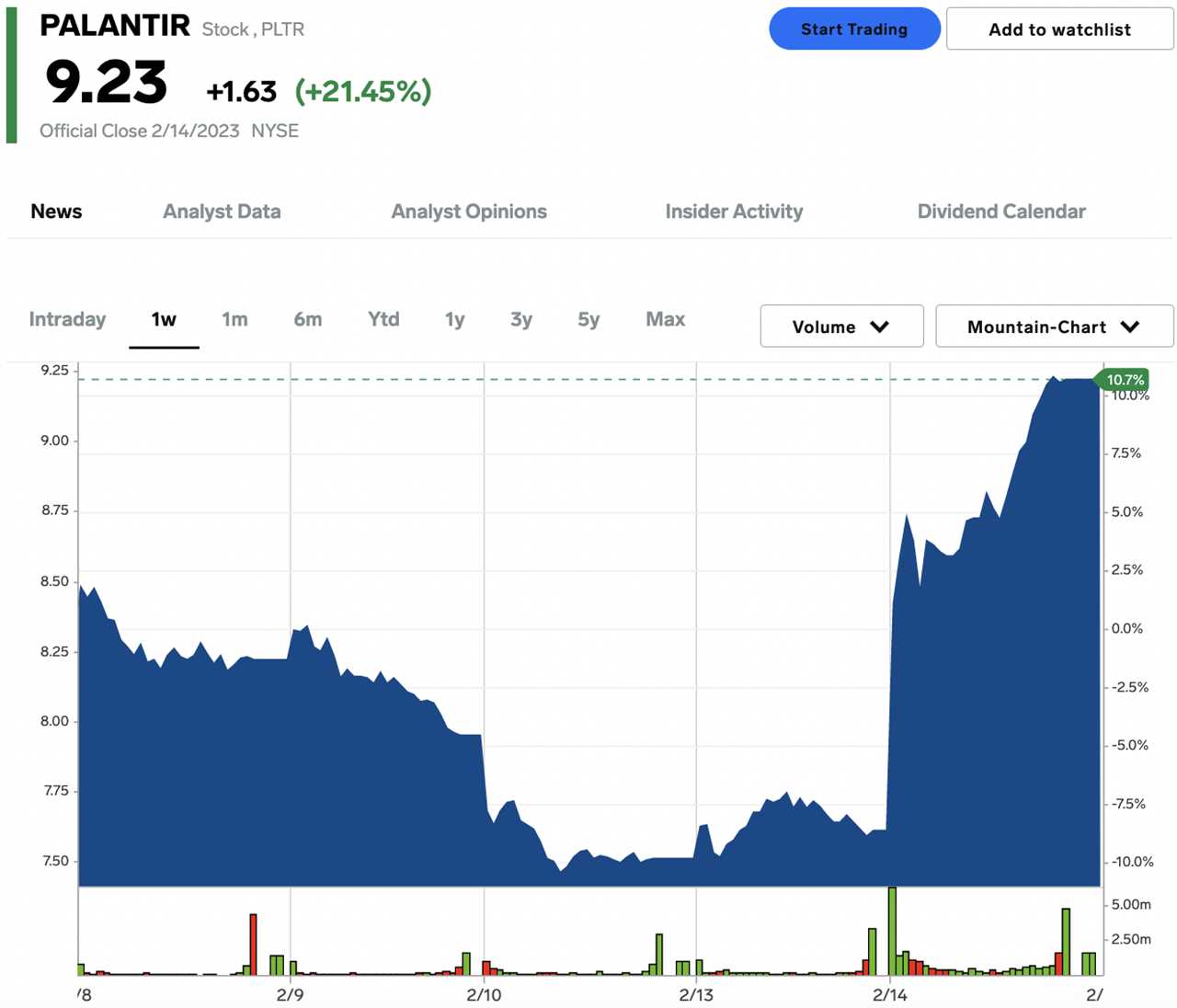
Task: Click the +1.63 price change value
Action: pyautogui.click(x=241, y=91)
